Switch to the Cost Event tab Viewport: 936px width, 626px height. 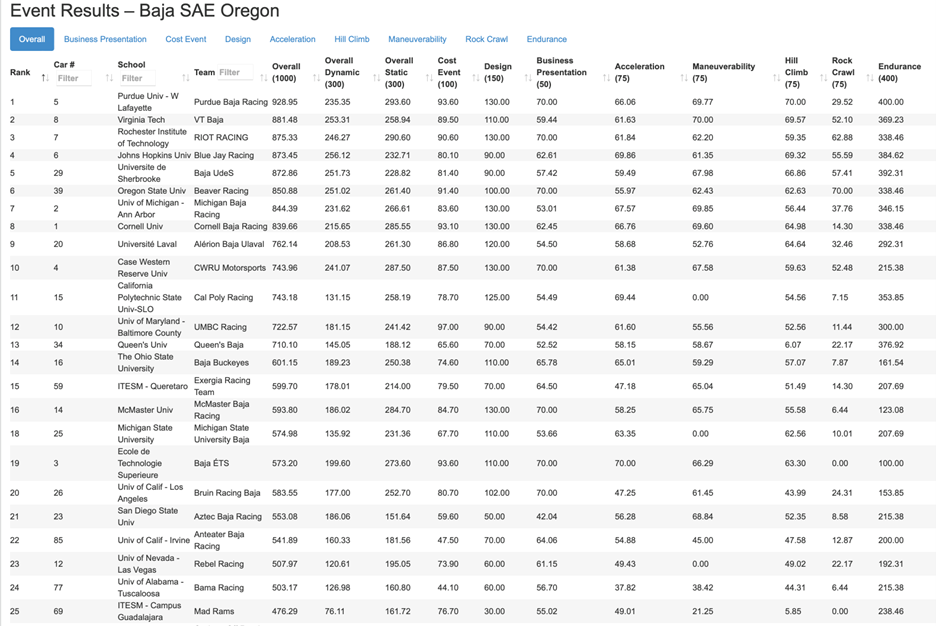pos(186,39)
